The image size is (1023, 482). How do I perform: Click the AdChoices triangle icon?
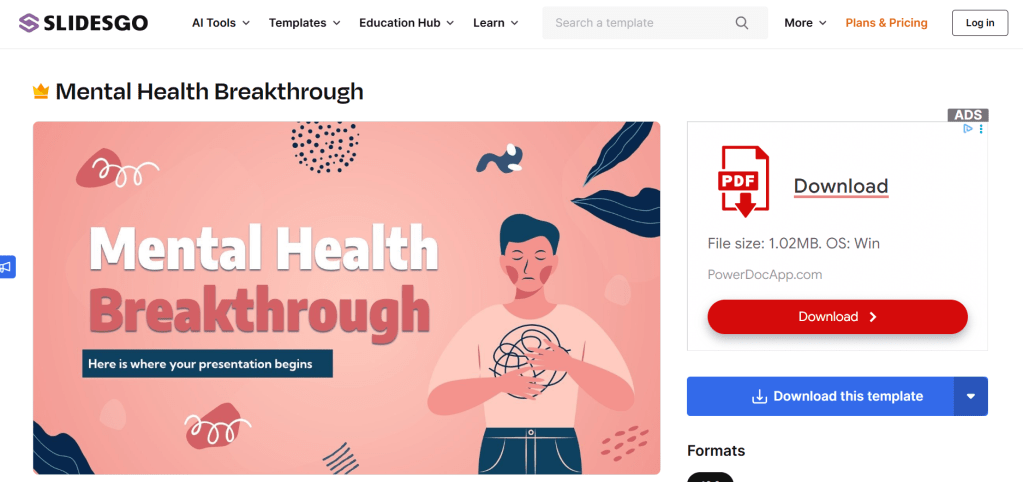969,129
